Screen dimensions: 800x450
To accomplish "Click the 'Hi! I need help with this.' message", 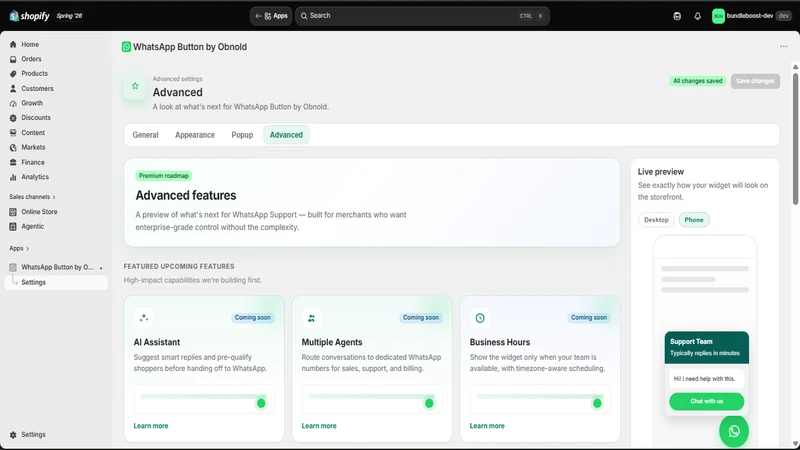I will [705, 379].
